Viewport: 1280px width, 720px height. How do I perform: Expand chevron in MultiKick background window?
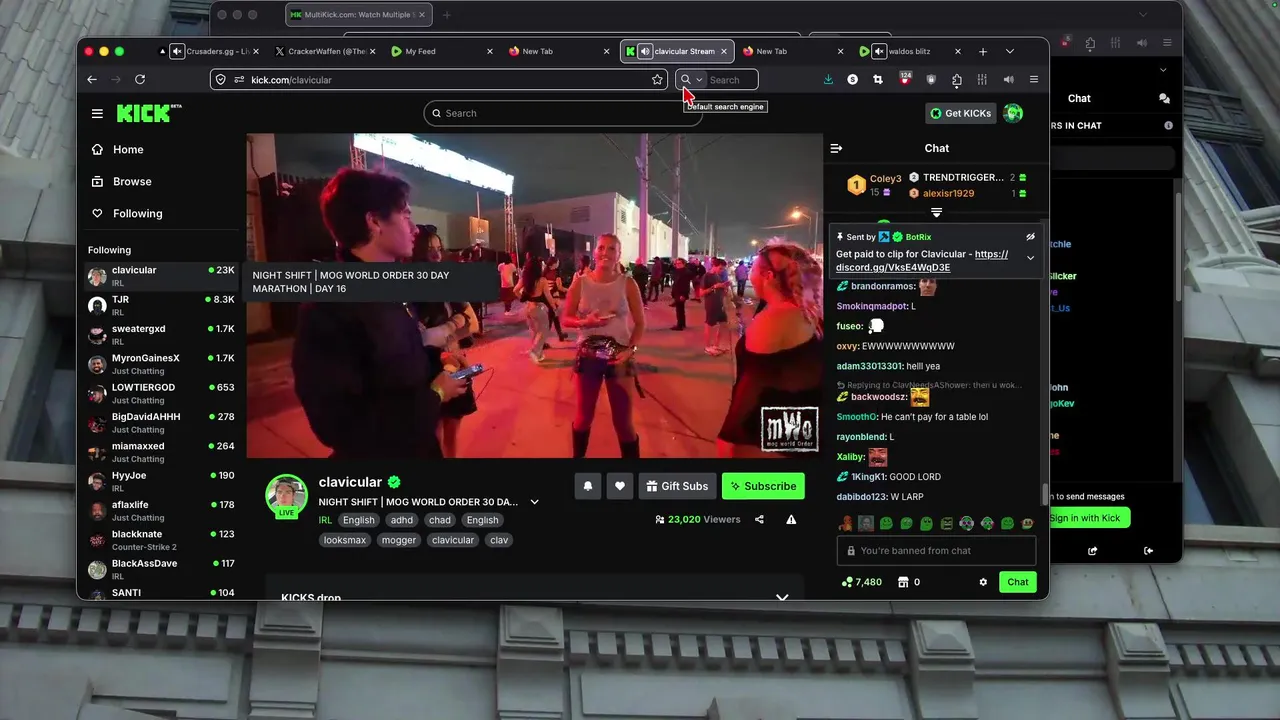click(1163, 70)
